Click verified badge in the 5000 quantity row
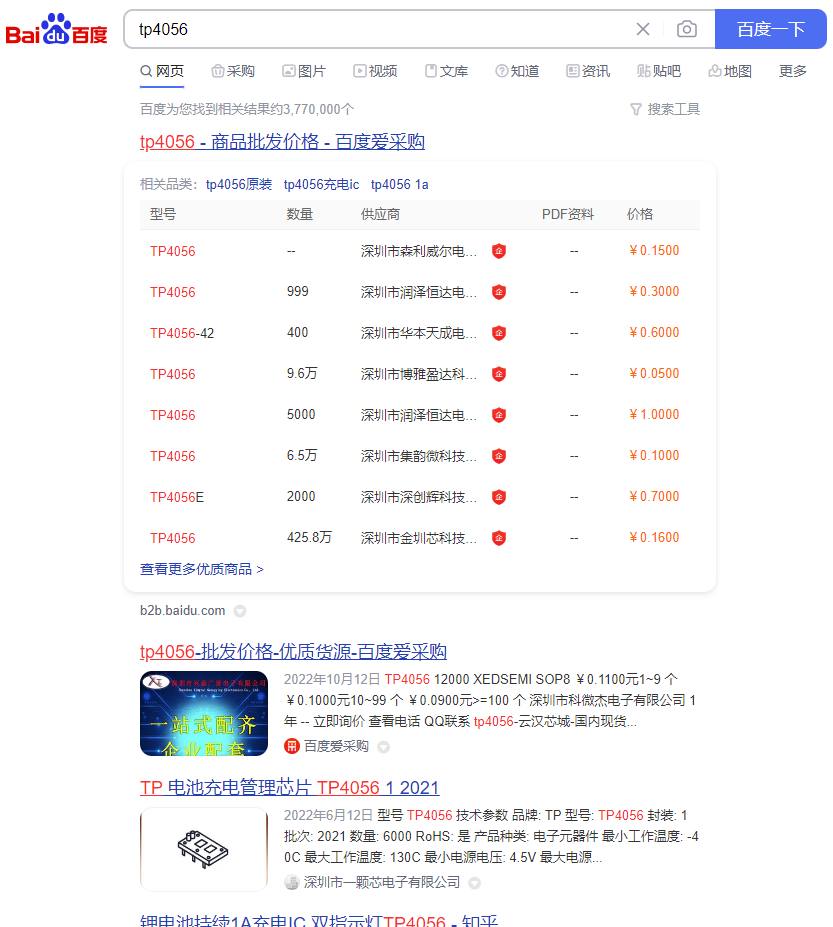This screenshot has width=833, height=927. 499,415
